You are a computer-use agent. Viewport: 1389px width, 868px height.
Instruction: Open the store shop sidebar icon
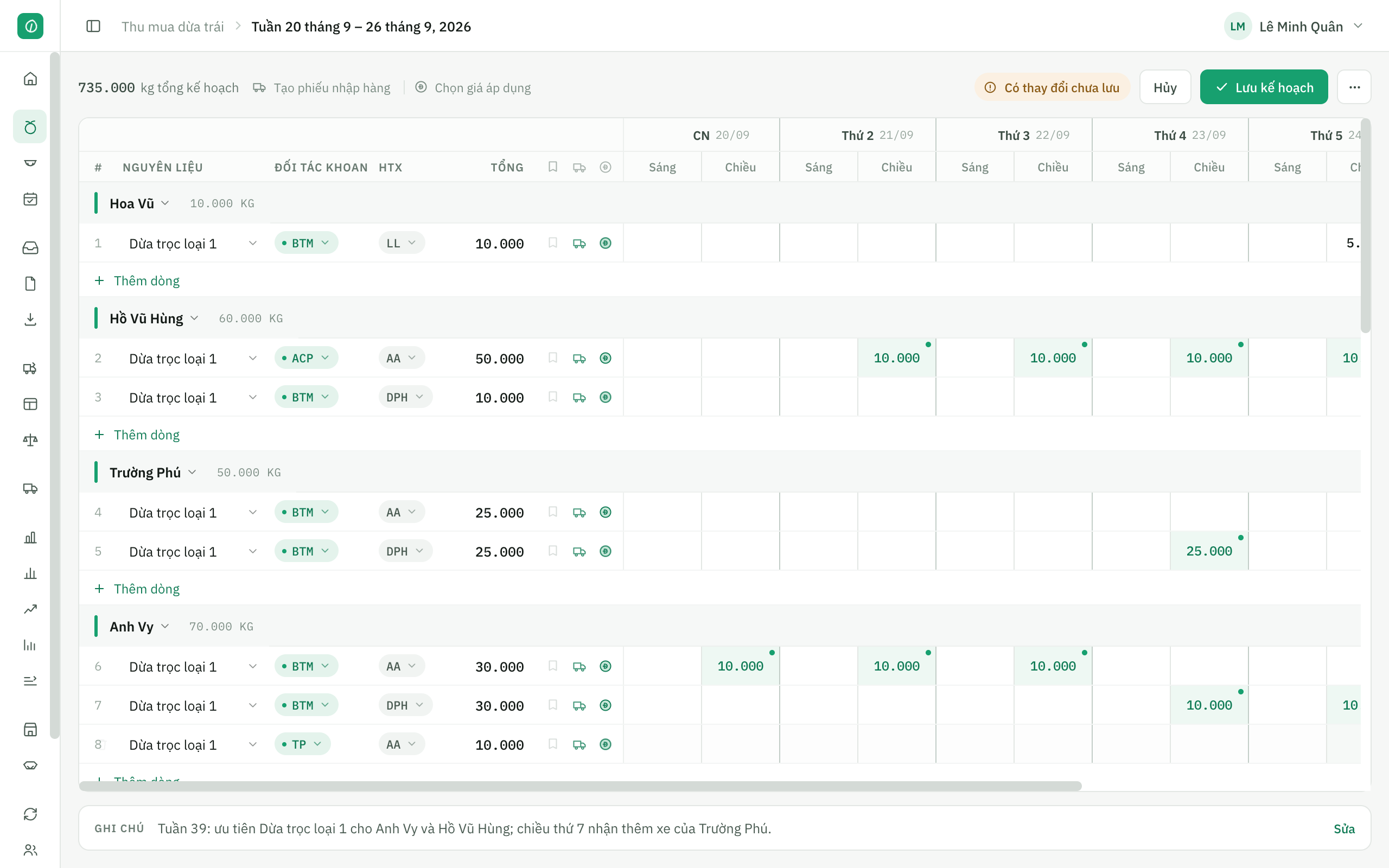coord(30,730)
